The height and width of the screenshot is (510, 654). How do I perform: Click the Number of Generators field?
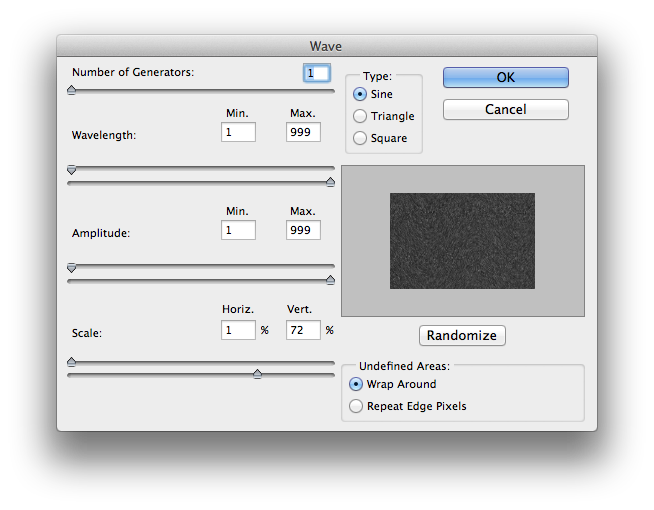[316, 73]
